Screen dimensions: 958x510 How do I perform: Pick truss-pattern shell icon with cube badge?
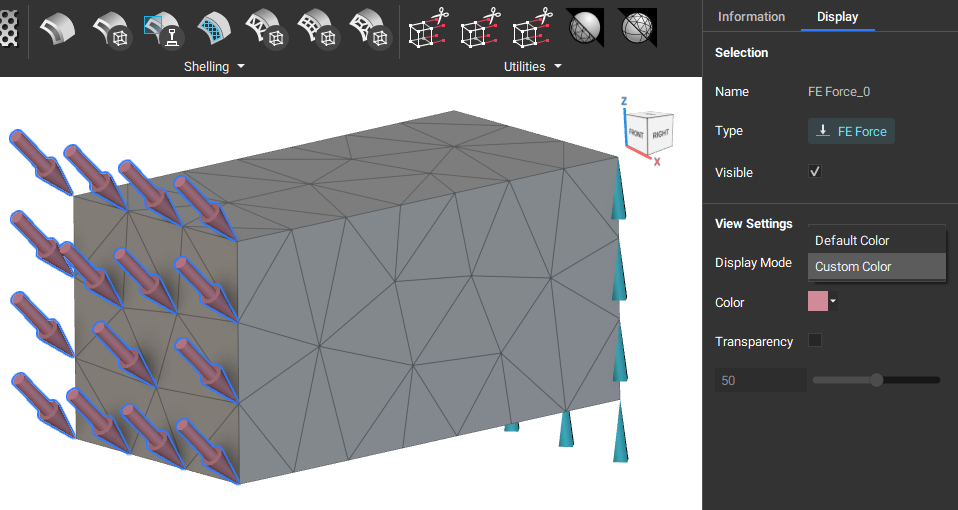[266, 30]
